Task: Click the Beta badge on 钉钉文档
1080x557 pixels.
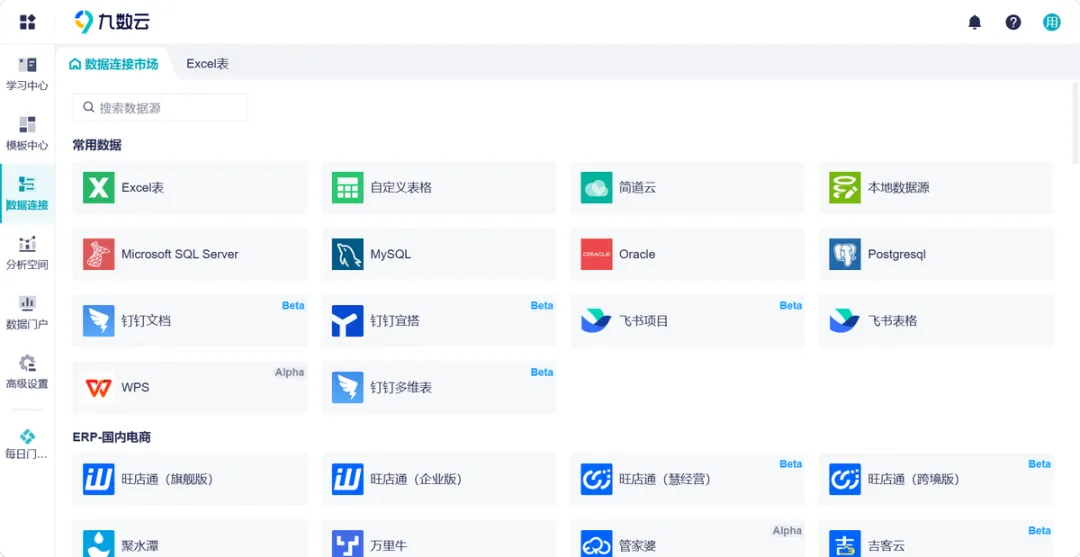Action: (x=293, y=306)
